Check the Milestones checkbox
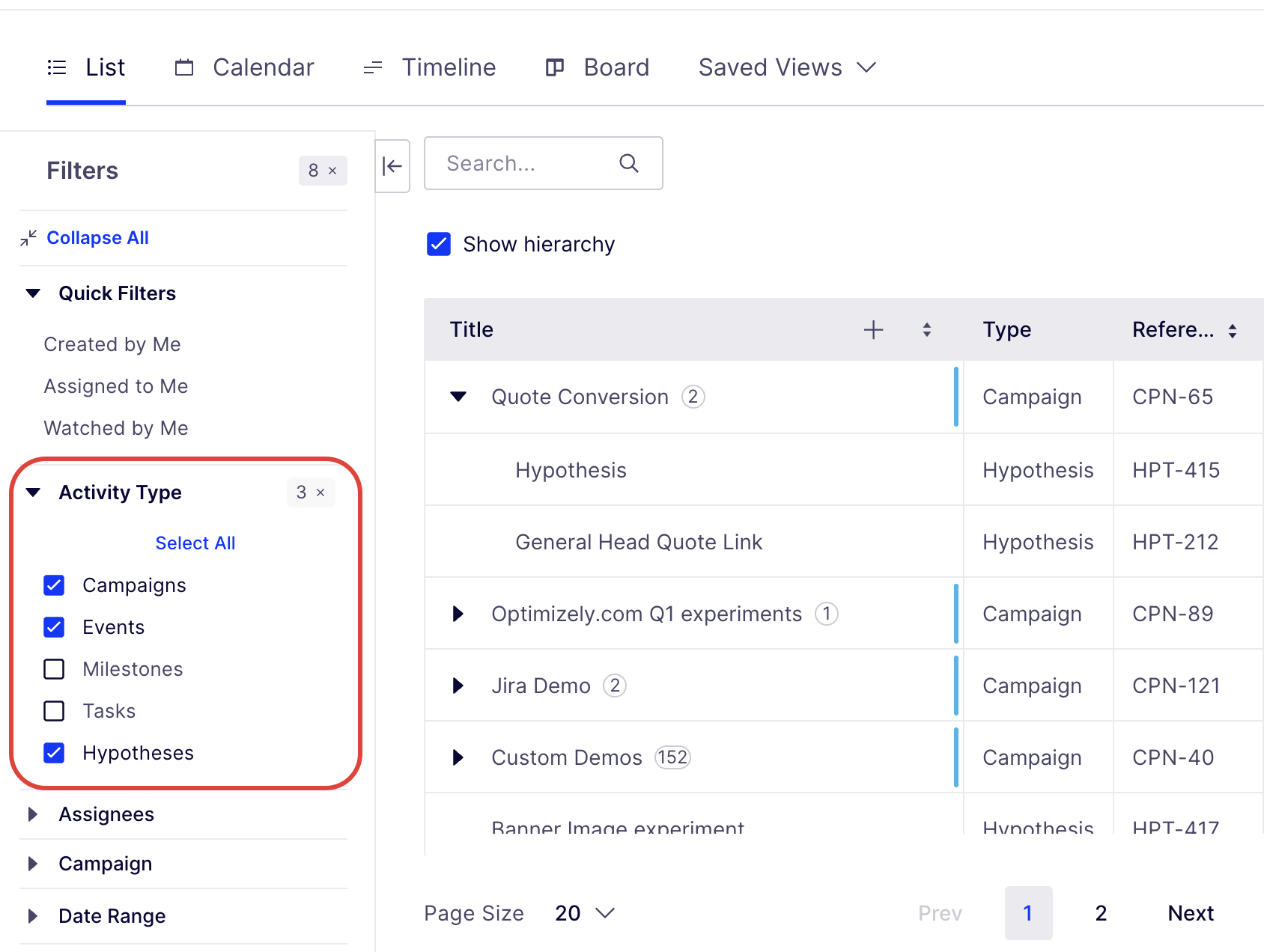 coord(54,669)
